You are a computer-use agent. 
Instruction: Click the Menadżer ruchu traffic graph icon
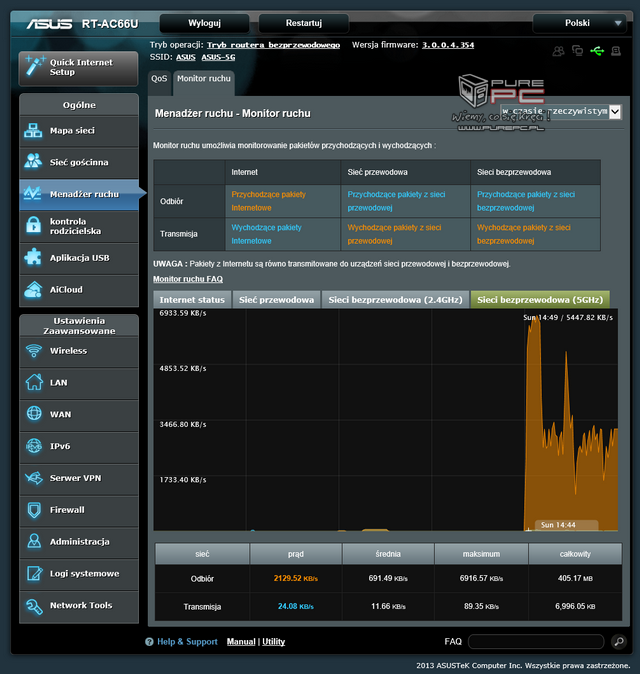(33, 193)
